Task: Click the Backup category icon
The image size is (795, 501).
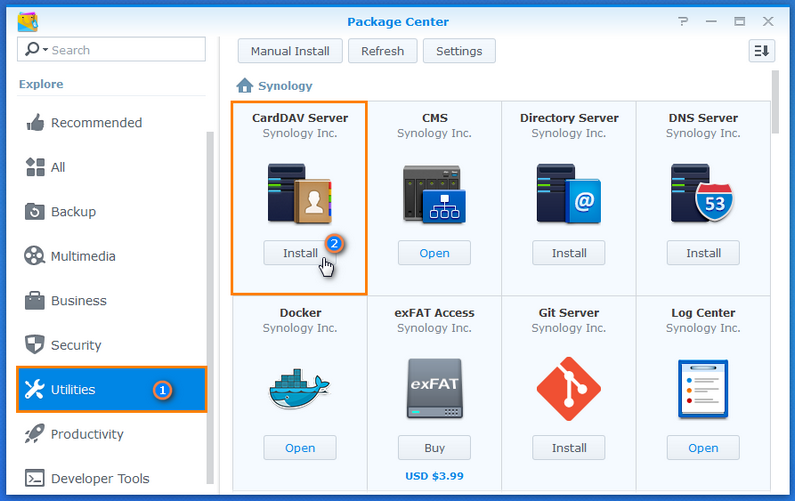Action: [35, 211]
